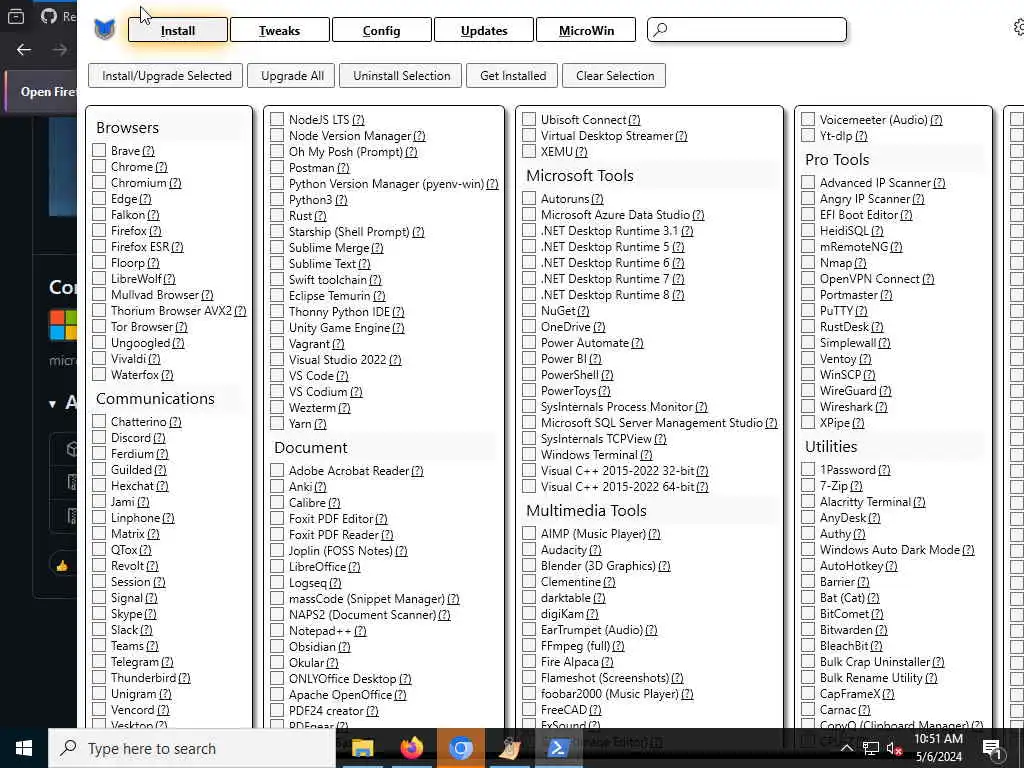Enable VS Code checkbox
The image size is (1024, 768).
point(277,376)
